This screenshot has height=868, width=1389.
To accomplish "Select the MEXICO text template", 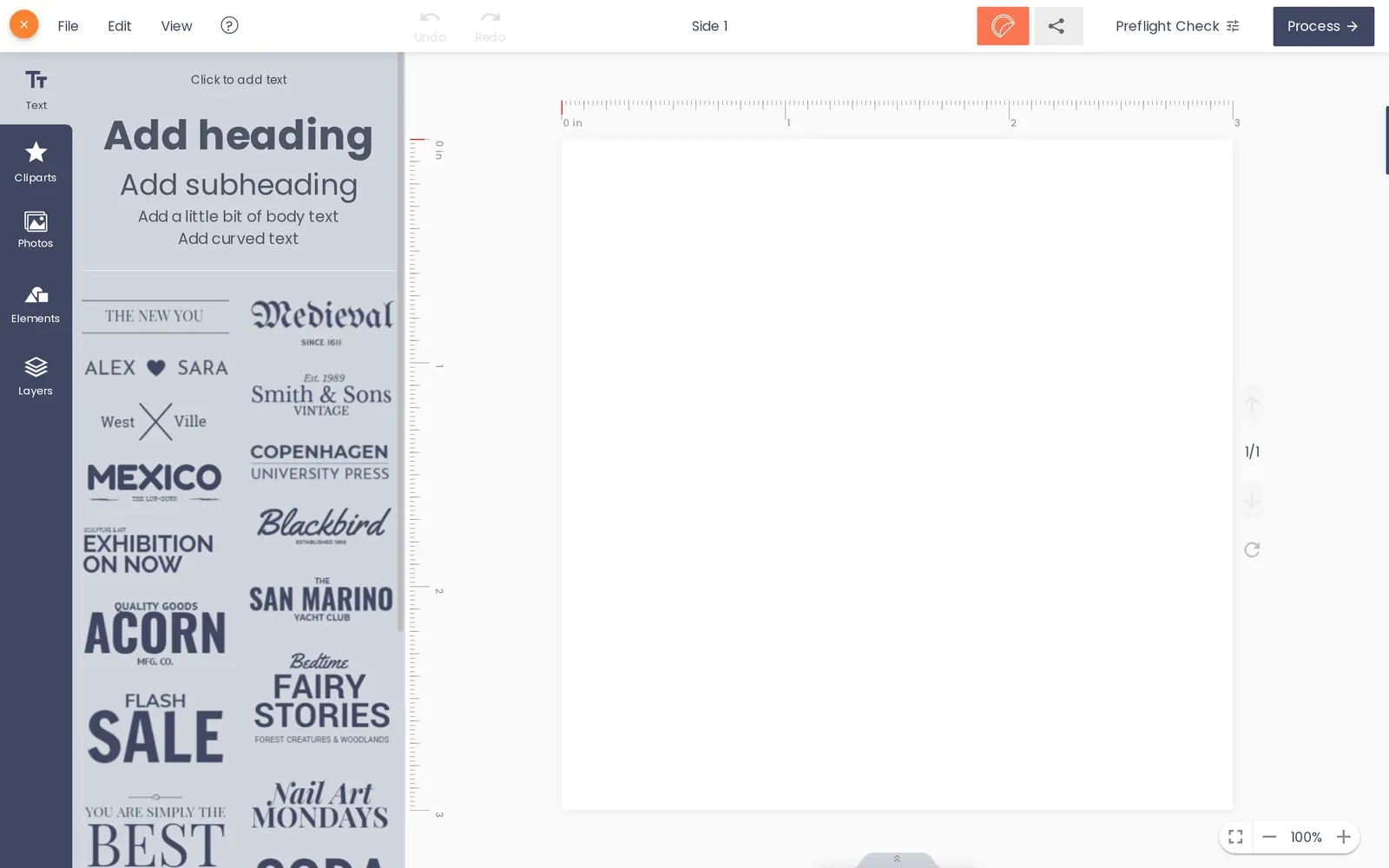I will click(155, 481).
